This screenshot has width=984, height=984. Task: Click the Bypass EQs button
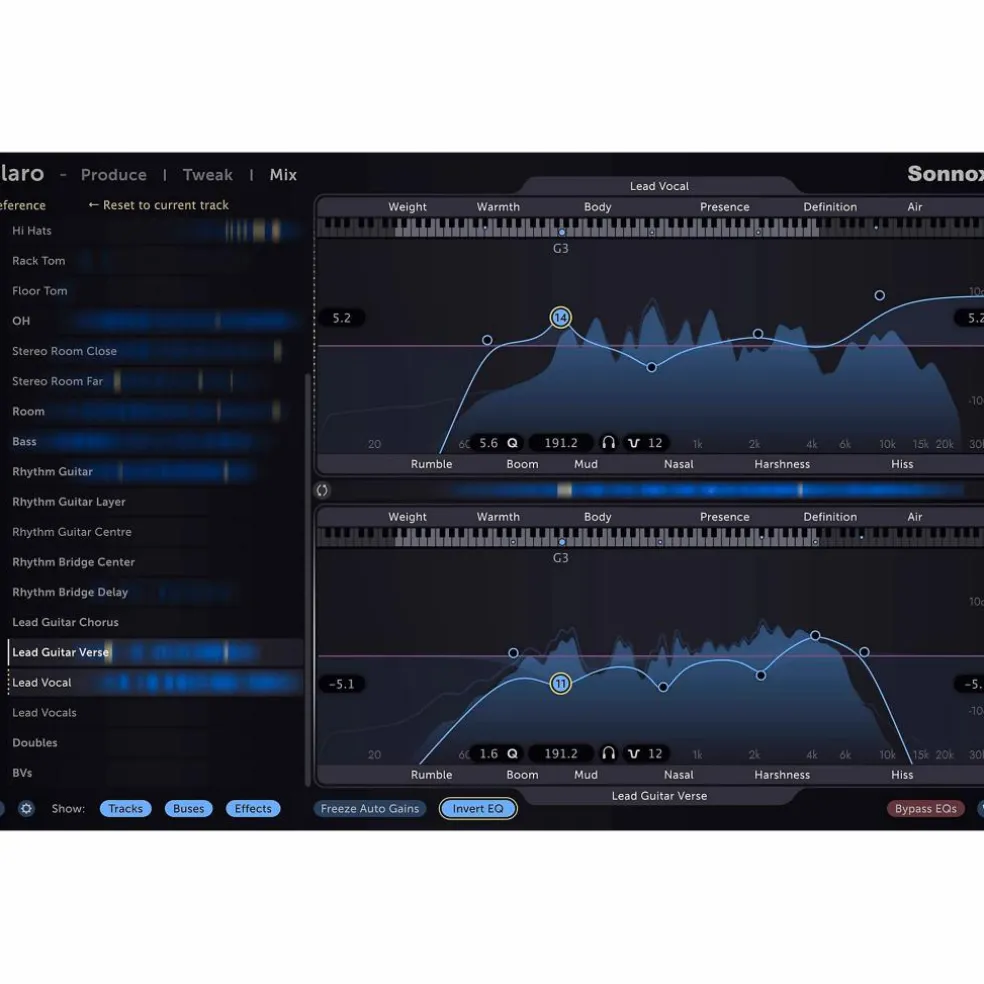[926, 808]
